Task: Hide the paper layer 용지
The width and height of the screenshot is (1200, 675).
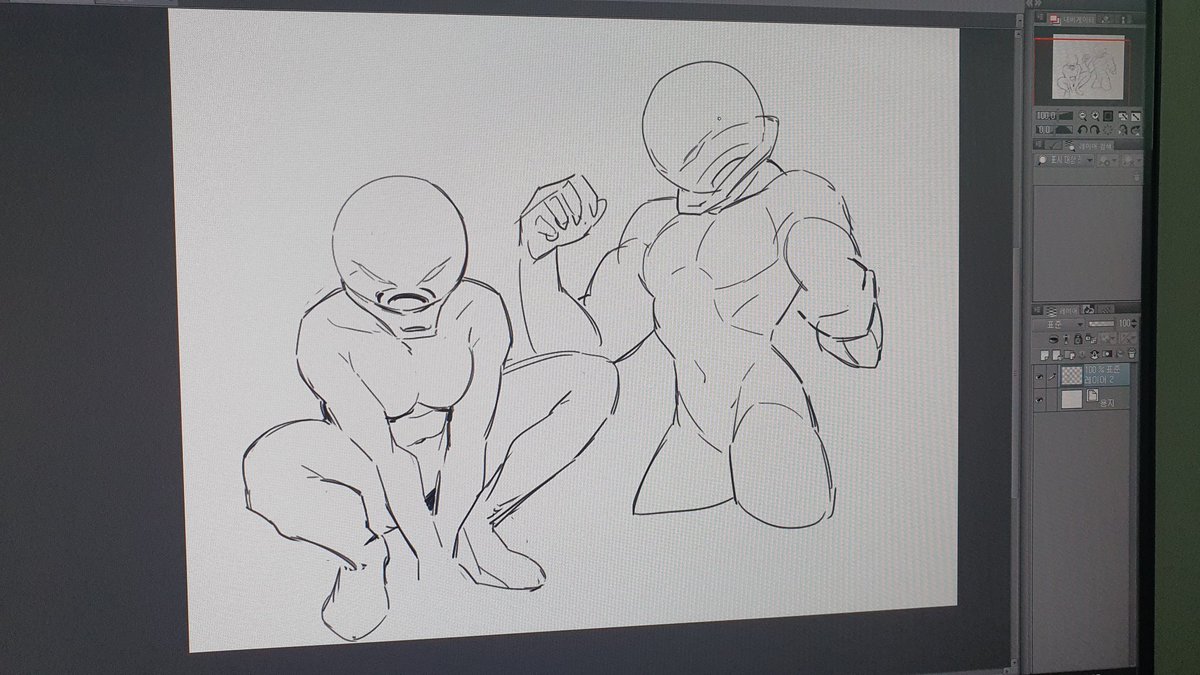Action: [x=1039, y=400]
